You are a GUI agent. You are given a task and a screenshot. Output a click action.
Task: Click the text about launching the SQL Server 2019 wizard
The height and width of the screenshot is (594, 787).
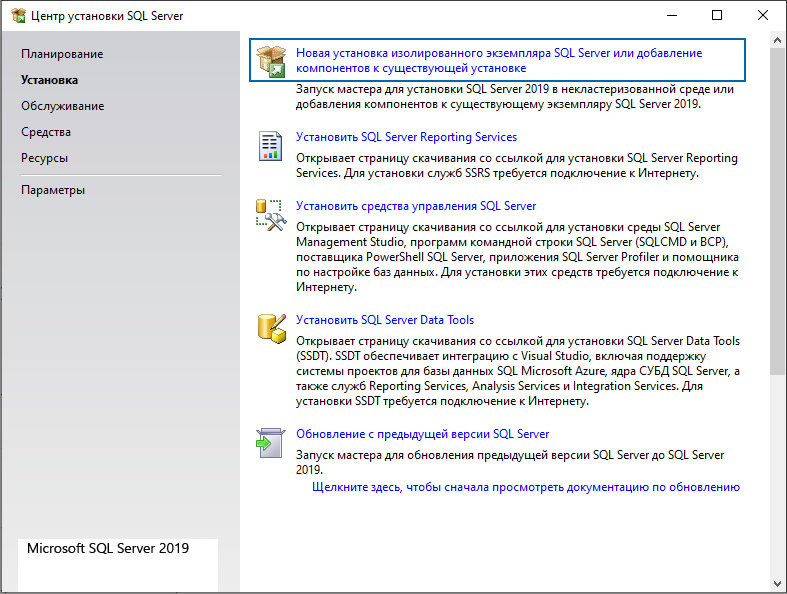click(515, 96)
